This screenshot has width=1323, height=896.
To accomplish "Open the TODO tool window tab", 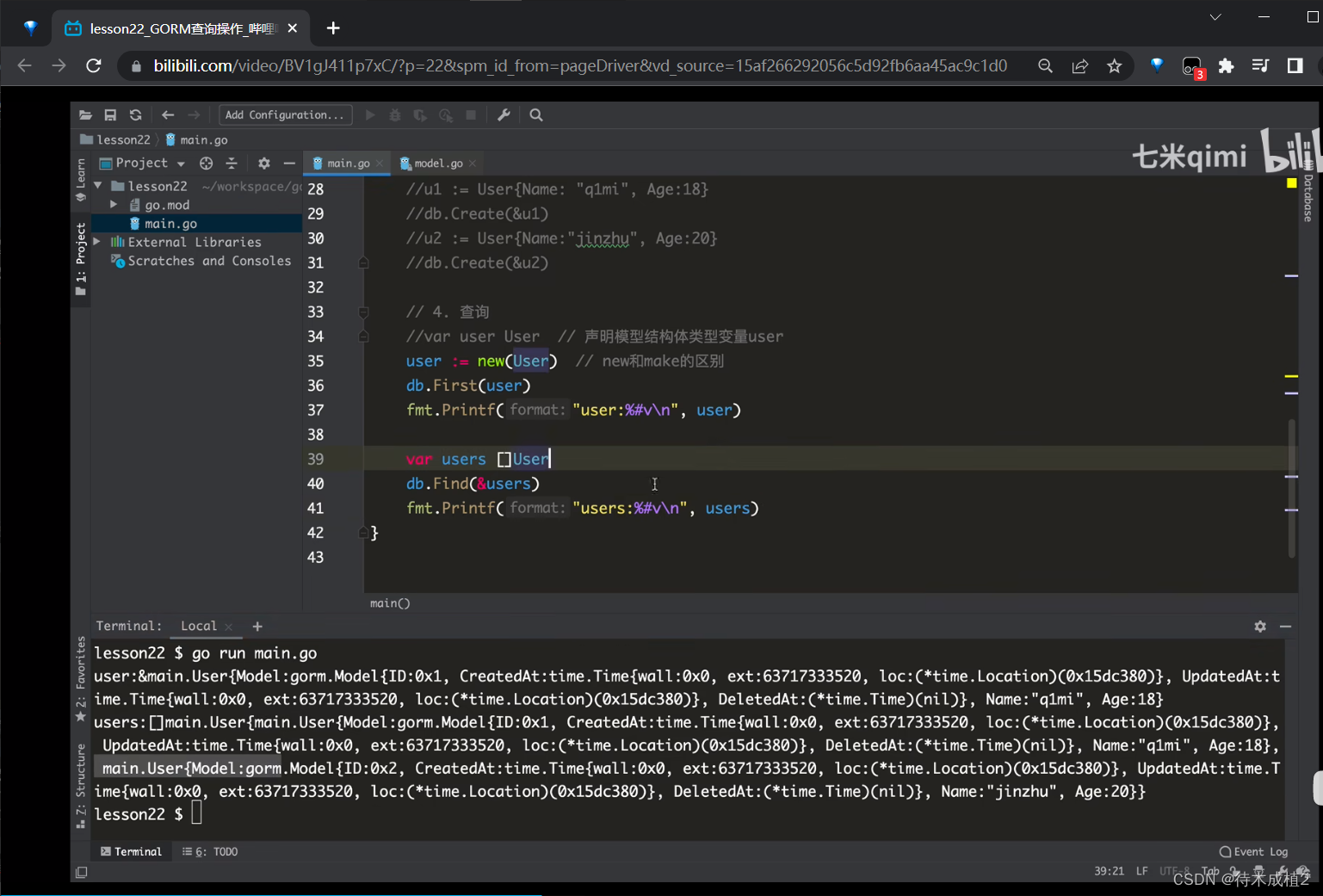I will (211, 851).
